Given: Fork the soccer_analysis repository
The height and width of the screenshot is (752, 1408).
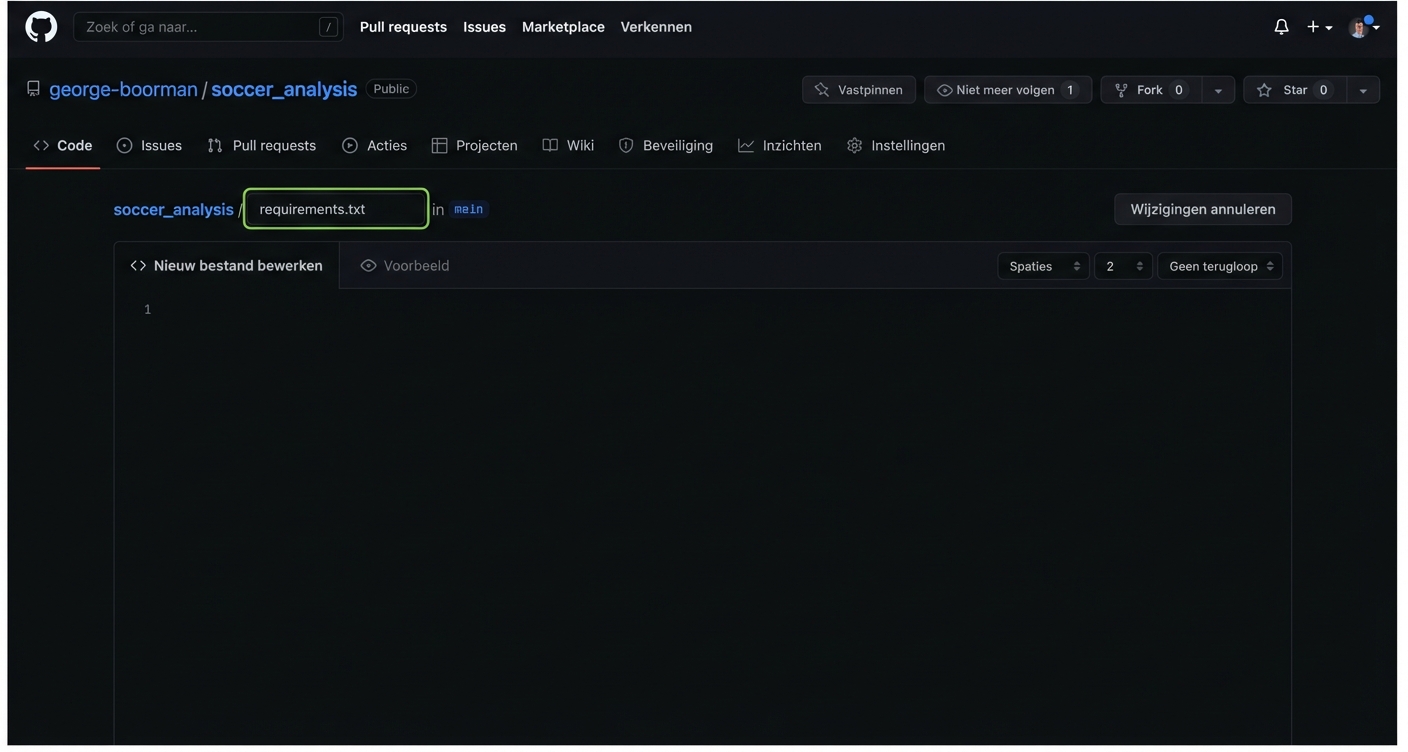Looking at the screenshot, I should click(1151, 90).
